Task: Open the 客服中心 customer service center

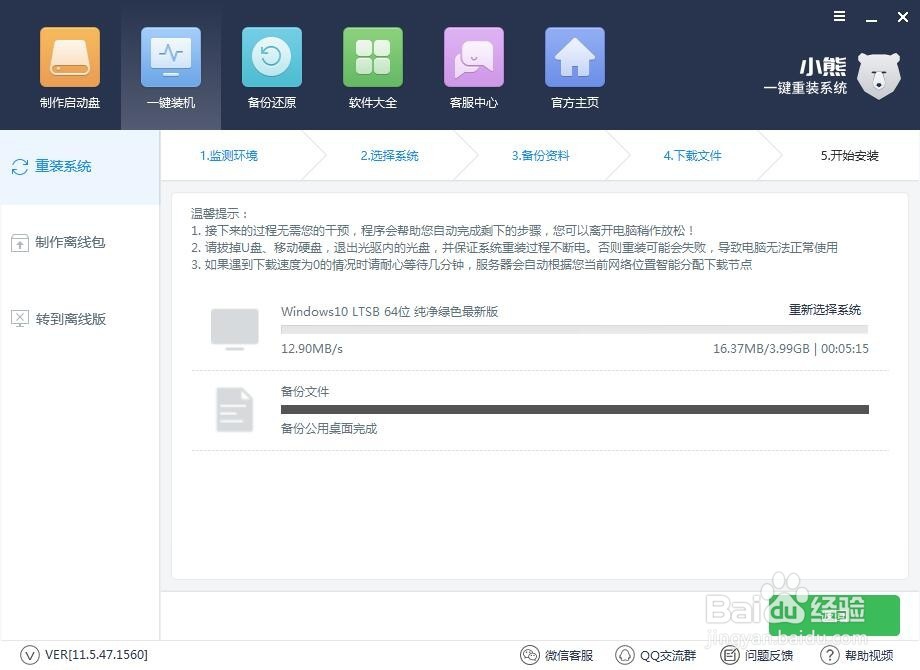Action: click(x=473, y=65)
